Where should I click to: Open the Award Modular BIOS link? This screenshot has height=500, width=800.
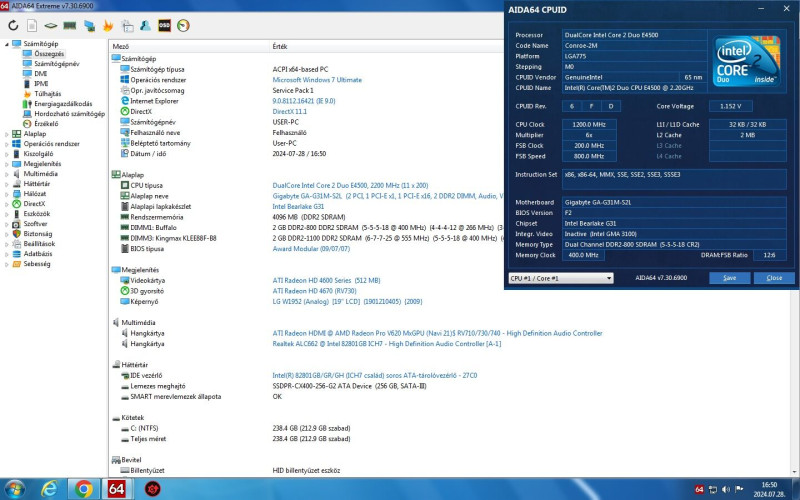click(x=311, y=249)
